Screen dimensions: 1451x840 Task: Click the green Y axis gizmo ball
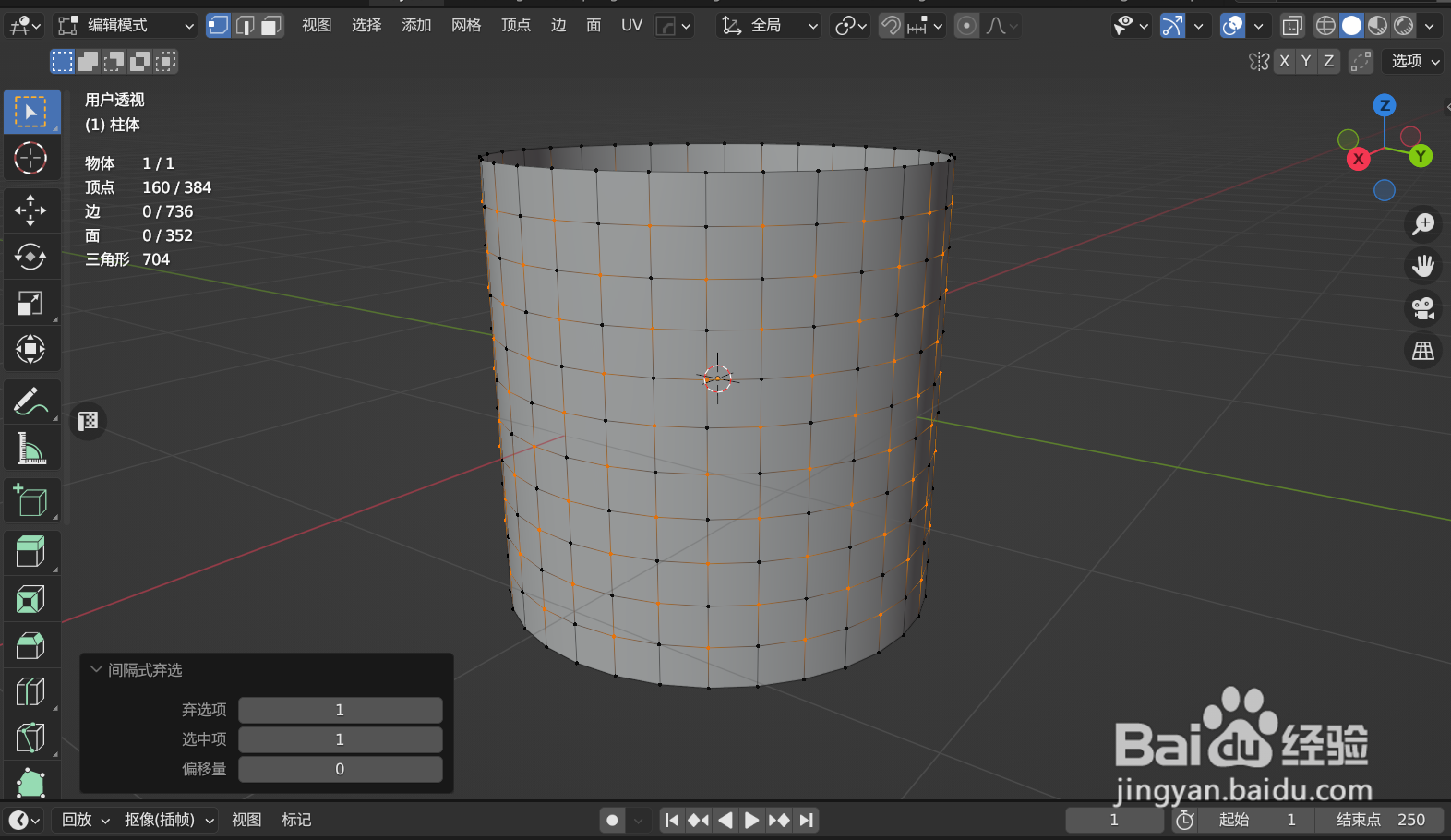click(x=1421, y=156)
